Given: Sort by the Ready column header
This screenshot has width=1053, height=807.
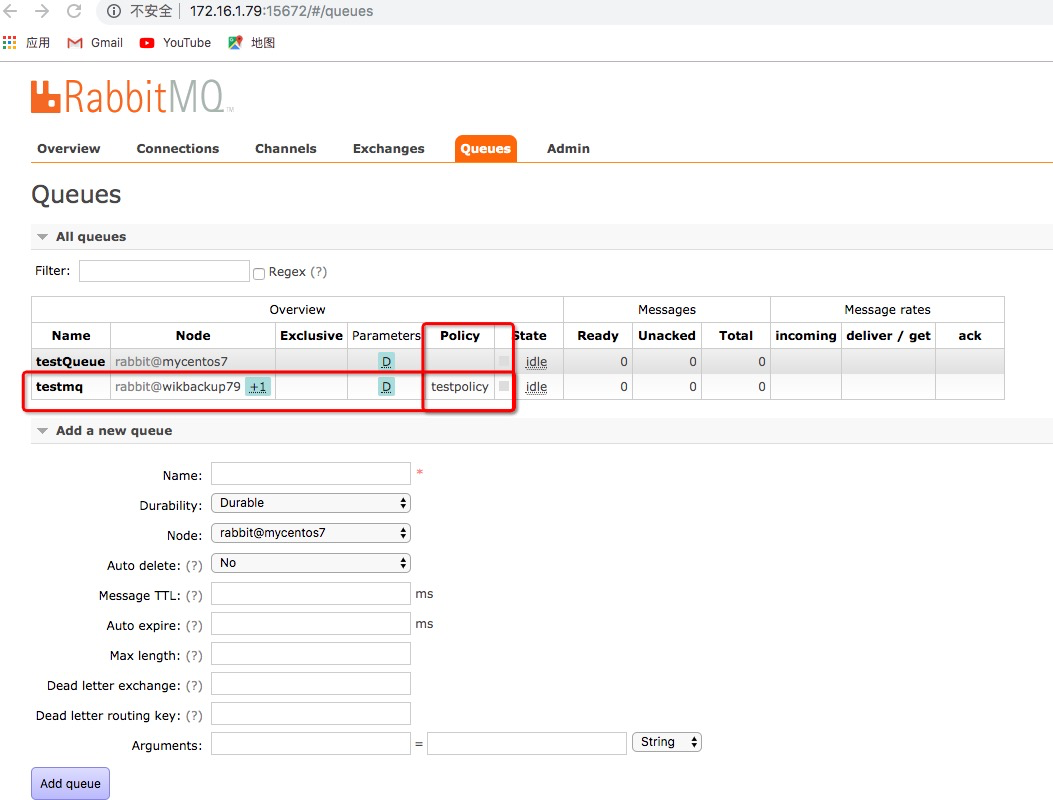Looking at the screenshot, I should 598,336.
